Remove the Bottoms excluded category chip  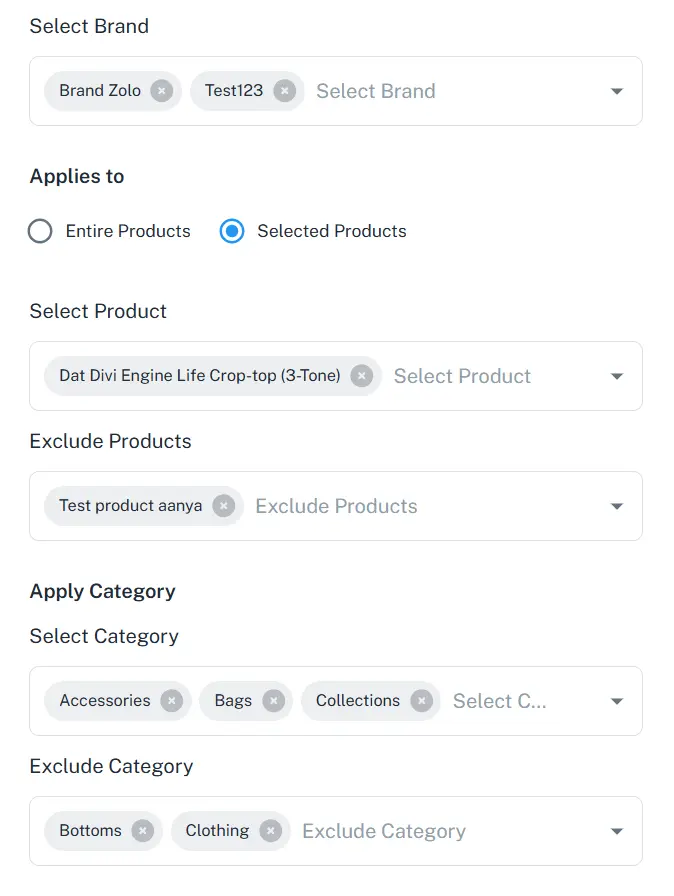(x=143, y=830)
